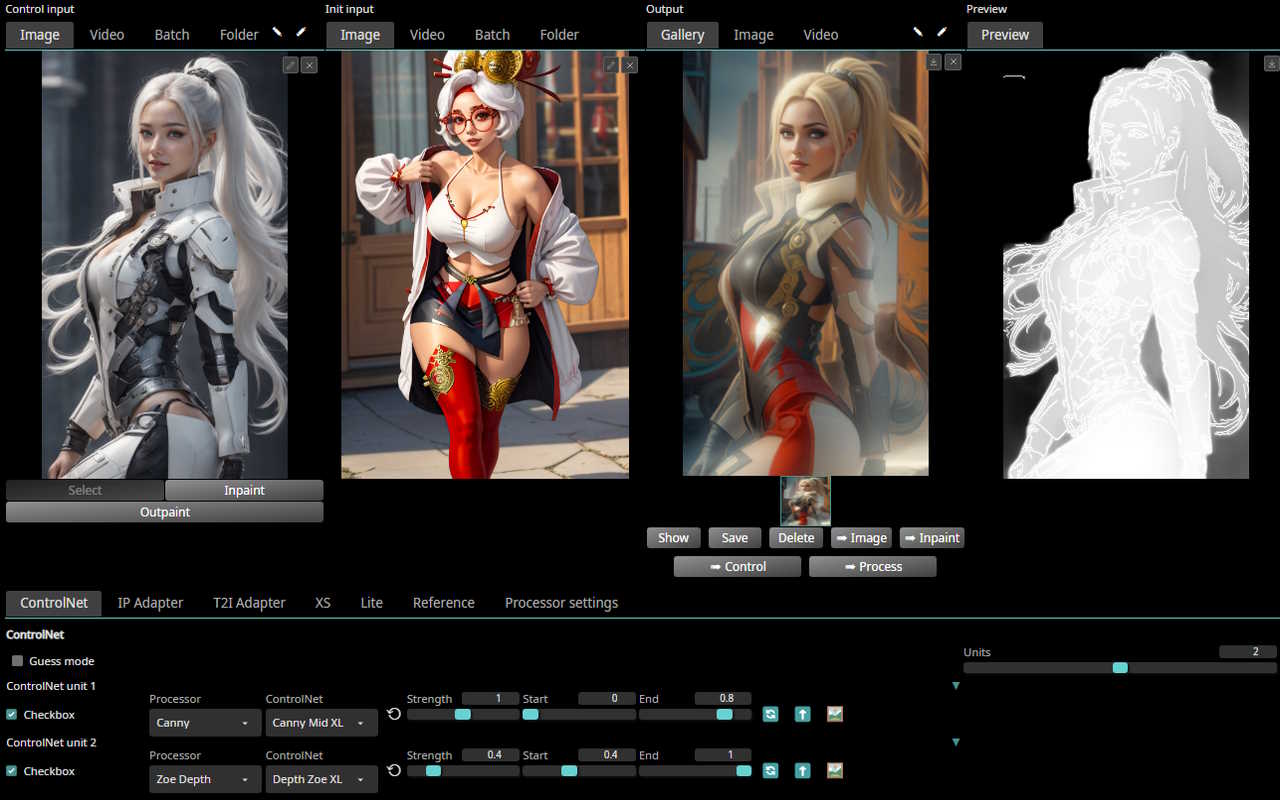Toggle ControlNet unit 2 checkbox
The width and height of the screenshot is (1280, 800).
[x=12, y=771]
